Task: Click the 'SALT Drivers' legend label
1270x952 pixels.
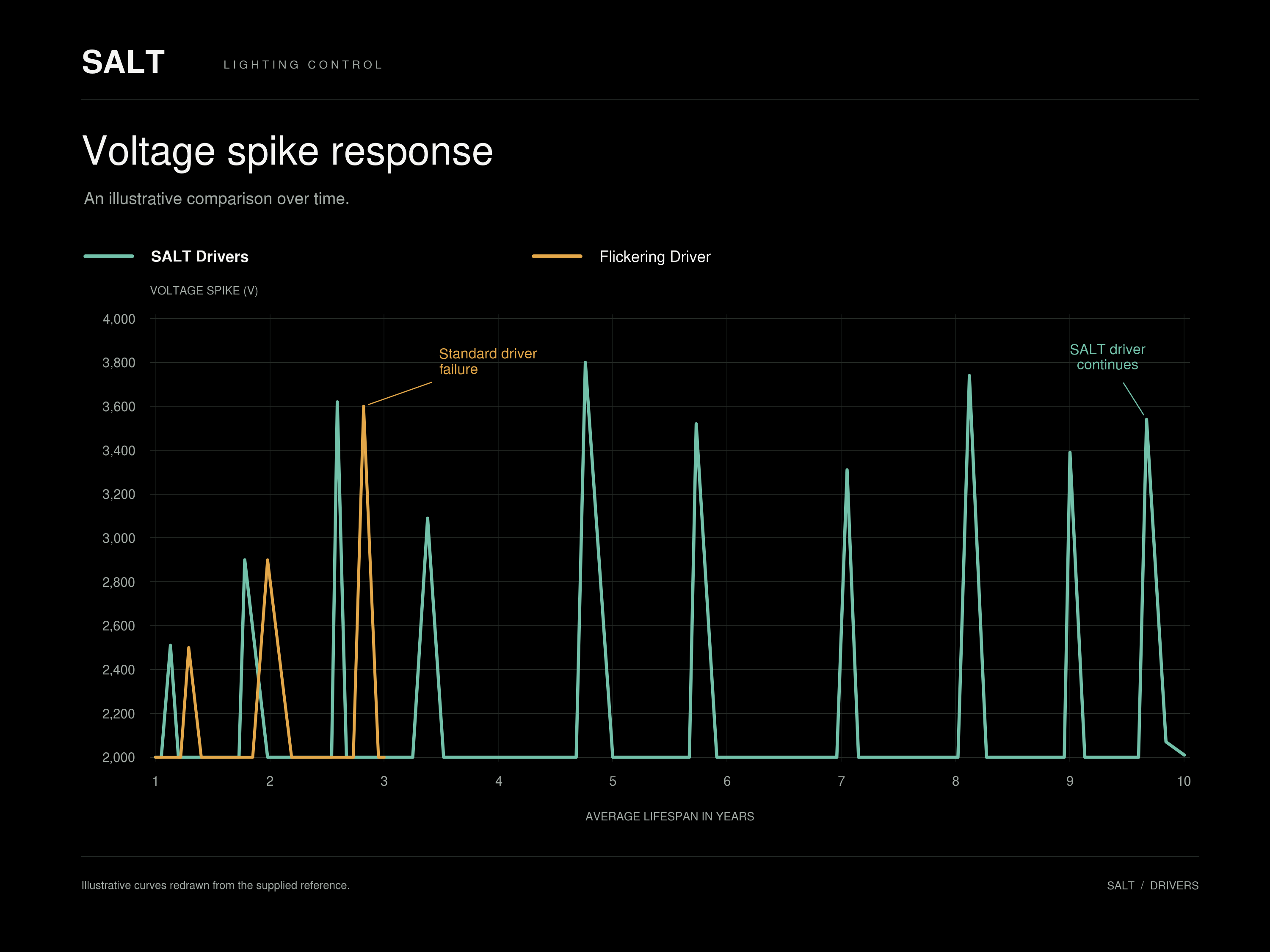Action: point(200,256)
